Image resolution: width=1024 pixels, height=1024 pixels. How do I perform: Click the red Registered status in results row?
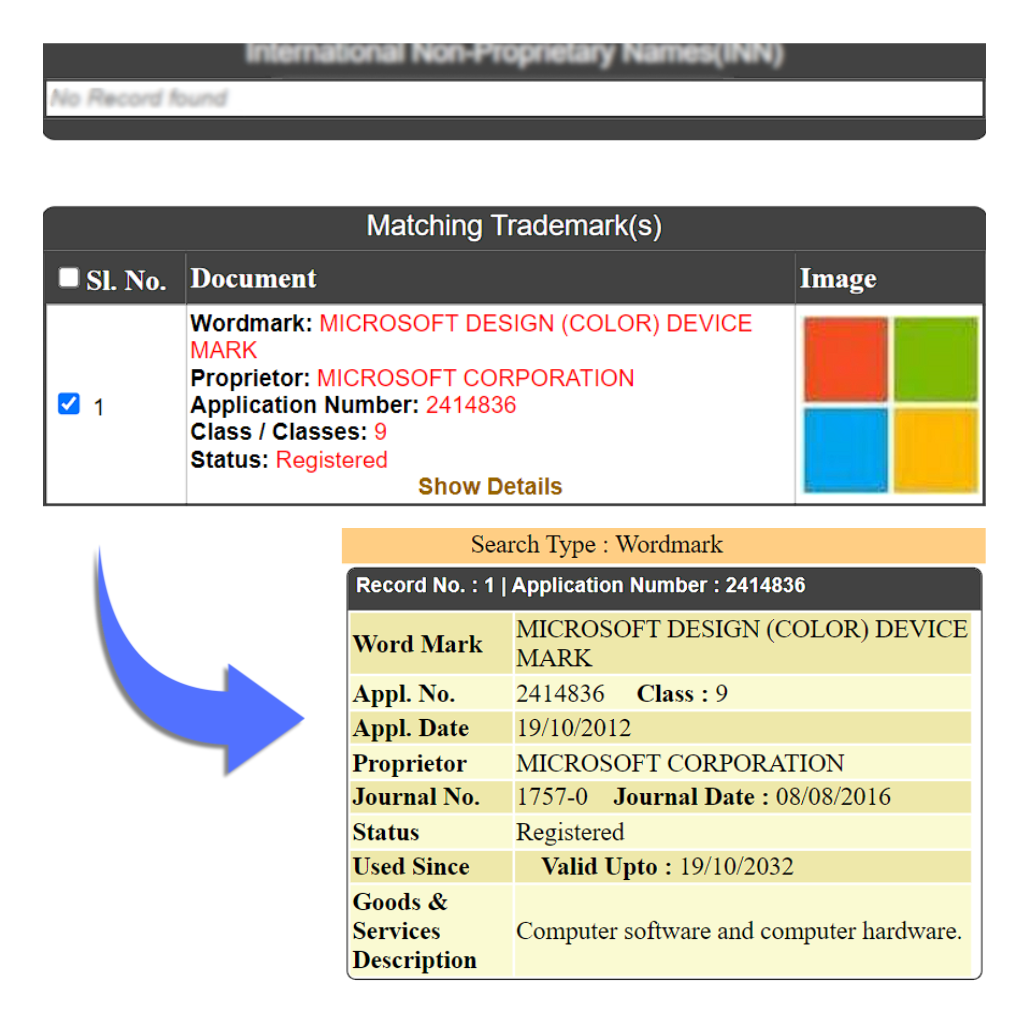331,460
